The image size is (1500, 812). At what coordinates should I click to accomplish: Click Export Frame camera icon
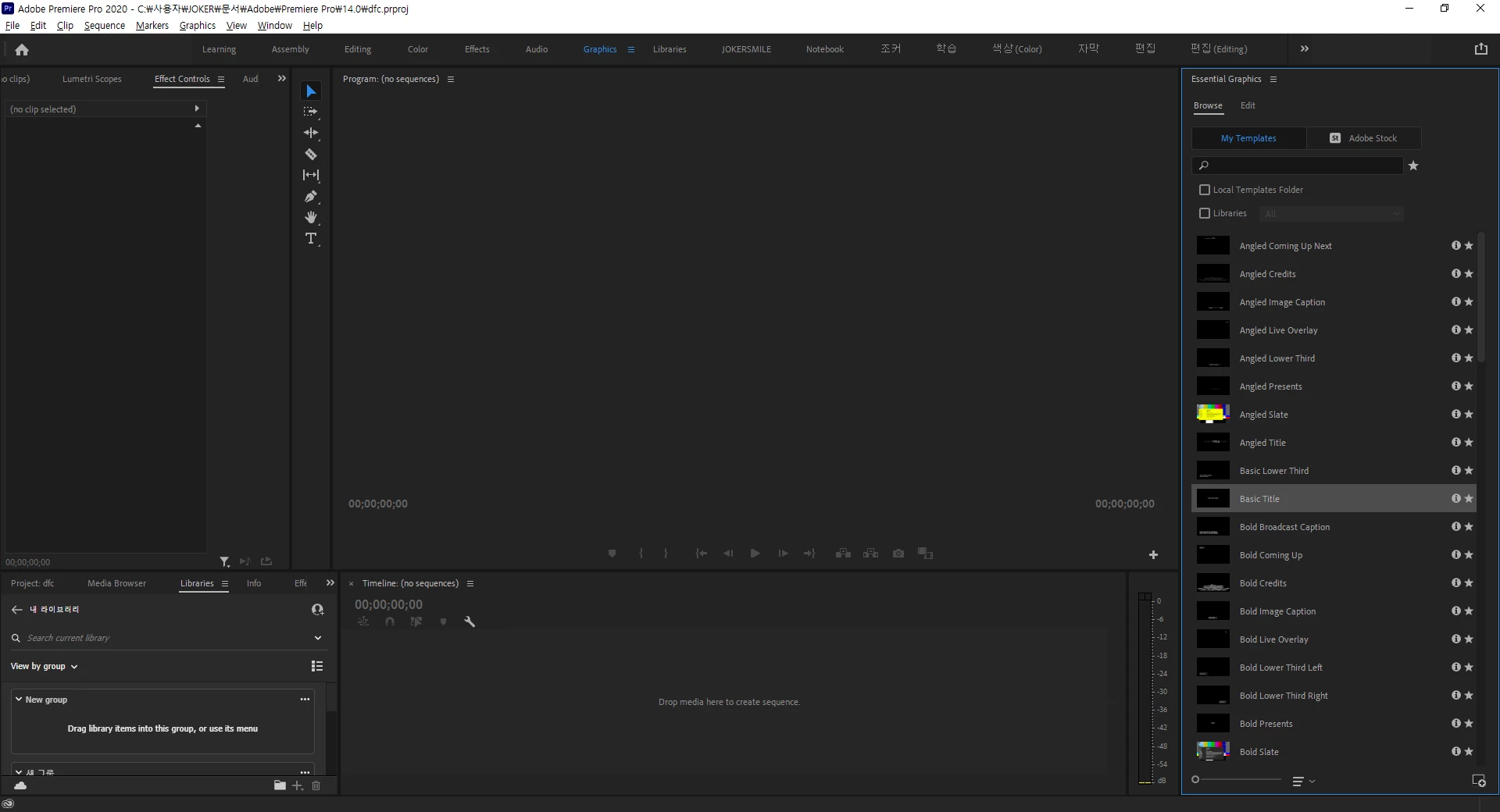[x=898, y=554]
